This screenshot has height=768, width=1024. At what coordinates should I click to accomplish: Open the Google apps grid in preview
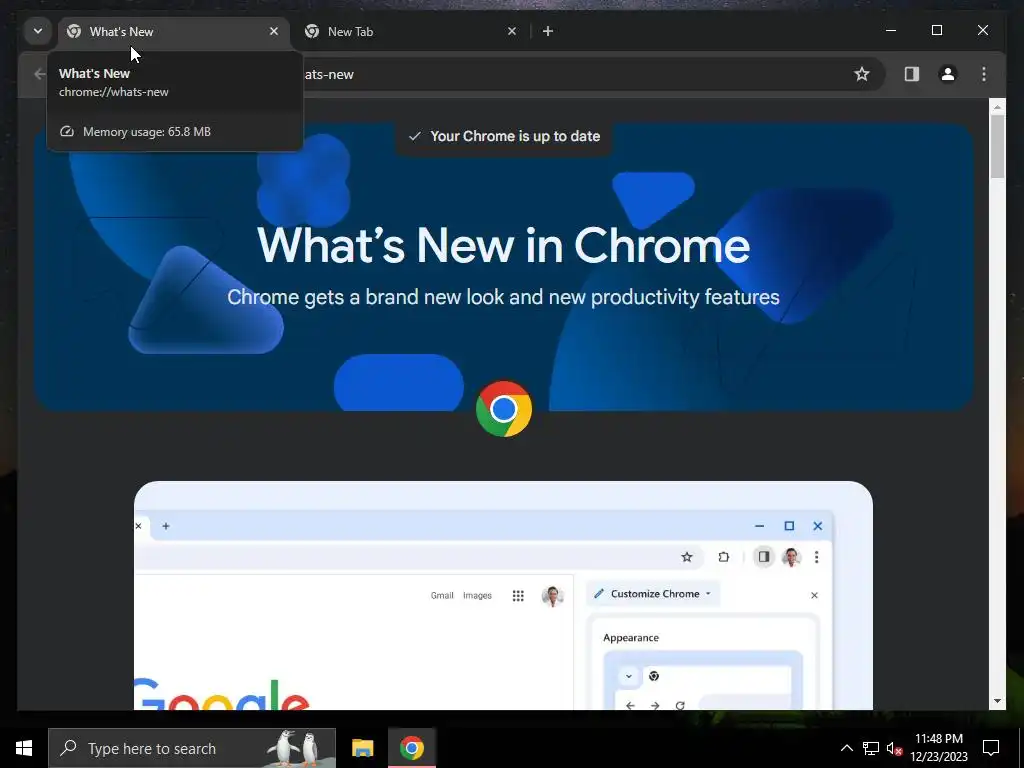click(518, 596)
